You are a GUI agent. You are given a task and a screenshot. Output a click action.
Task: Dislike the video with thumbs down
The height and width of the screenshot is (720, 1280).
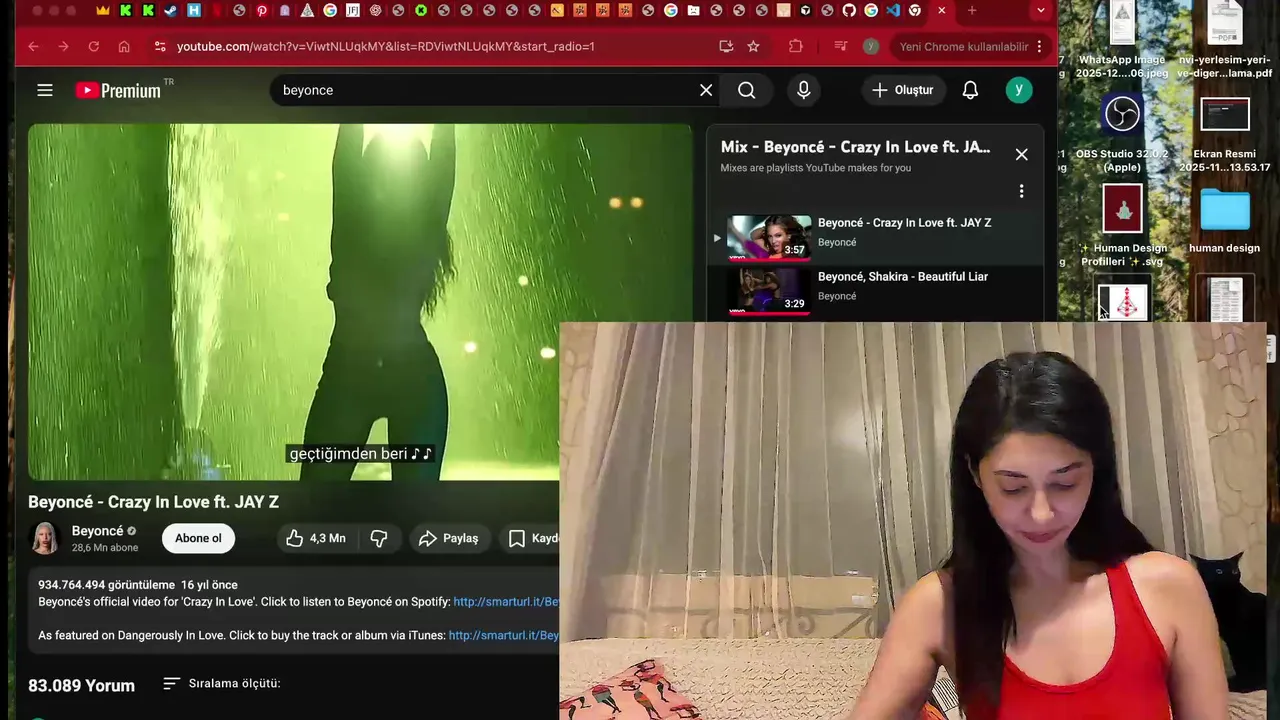click(379, 538)
